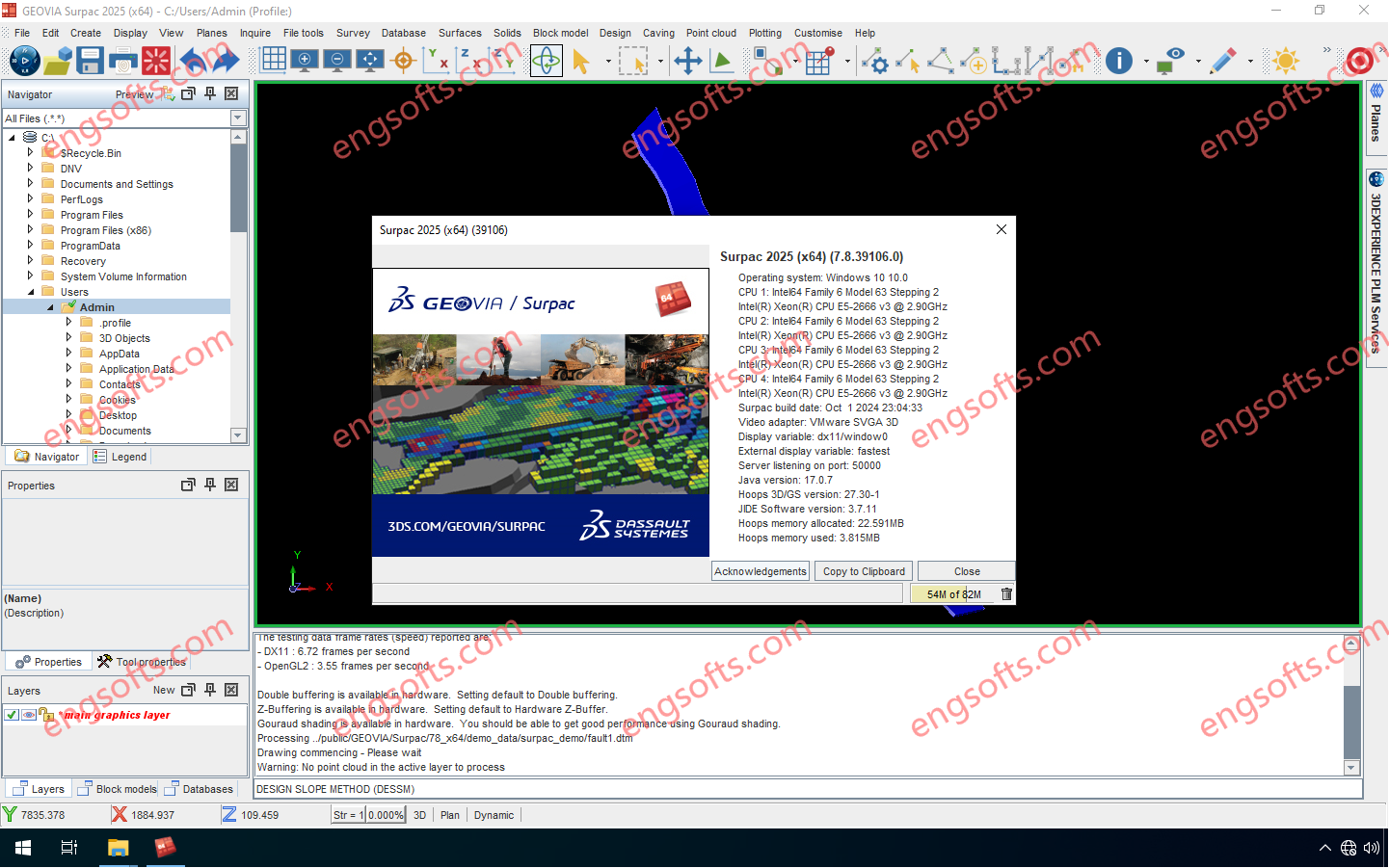Click the trash icon beside memory bar

[x=1006, y=594]
